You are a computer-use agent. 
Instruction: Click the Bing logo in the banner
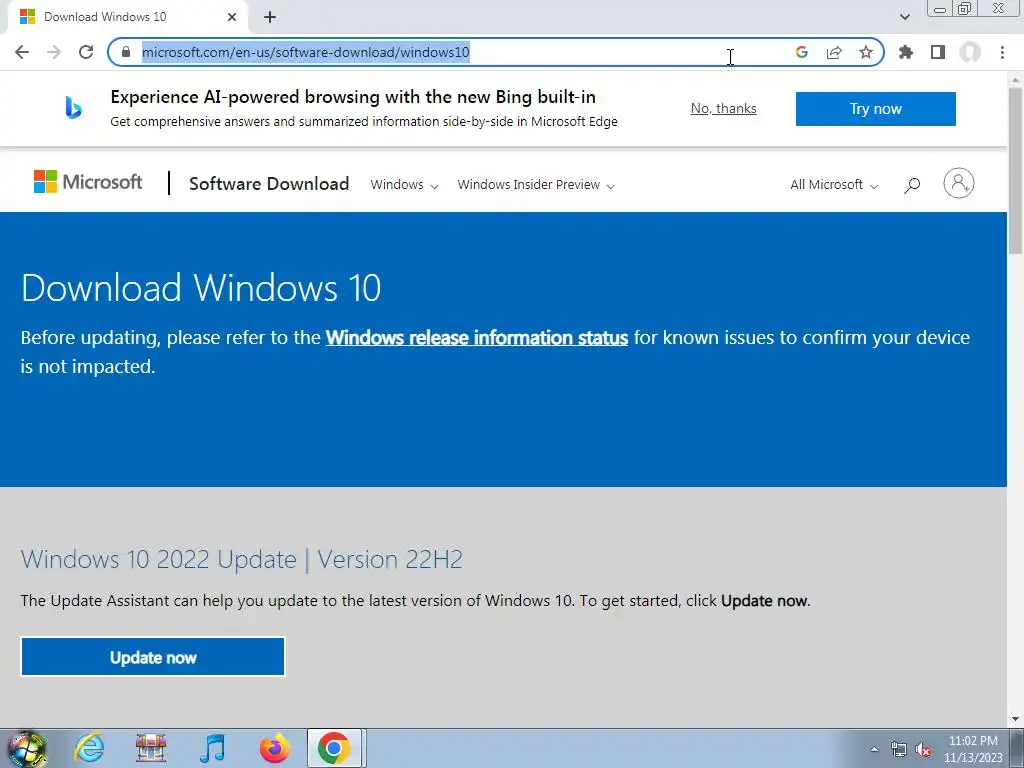(73, 107)
